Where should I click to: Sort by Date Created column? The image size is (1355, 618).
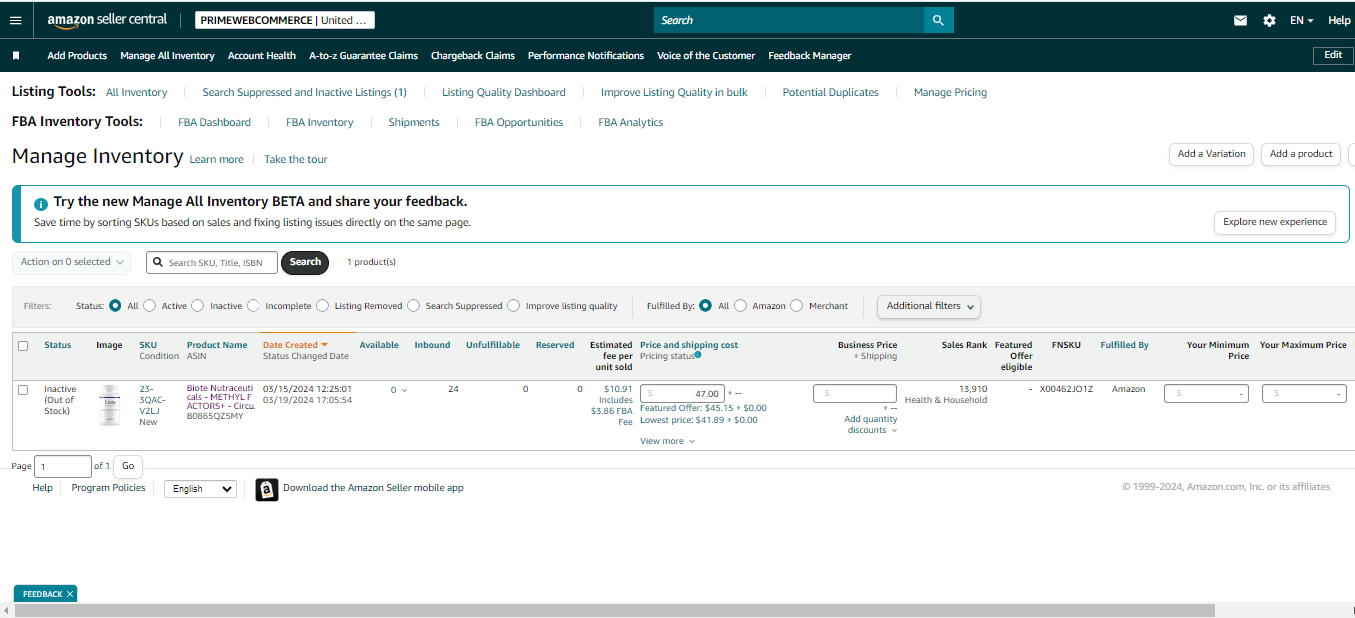pos(295,345)
